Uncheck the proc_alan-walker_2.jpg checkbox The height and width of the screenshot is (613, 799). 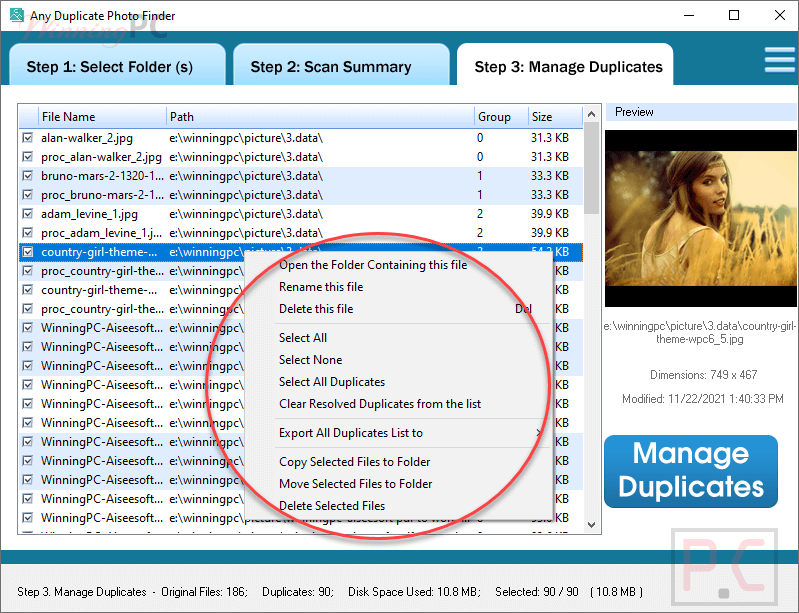tap(28, 157)
